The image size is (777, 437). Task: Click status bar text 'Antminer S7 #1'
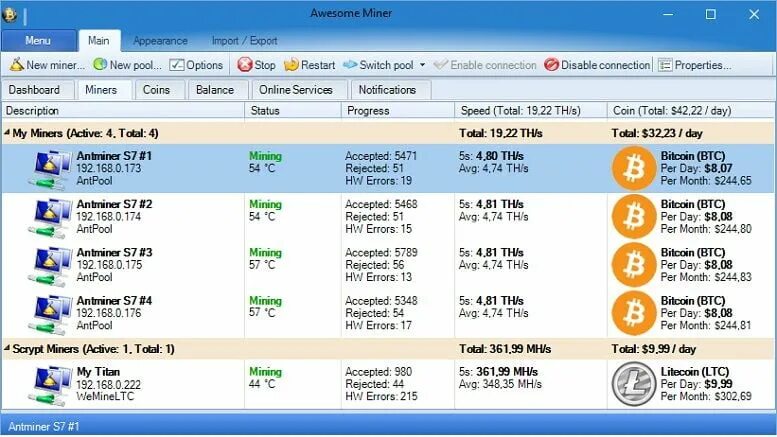[x=44, y=426]
